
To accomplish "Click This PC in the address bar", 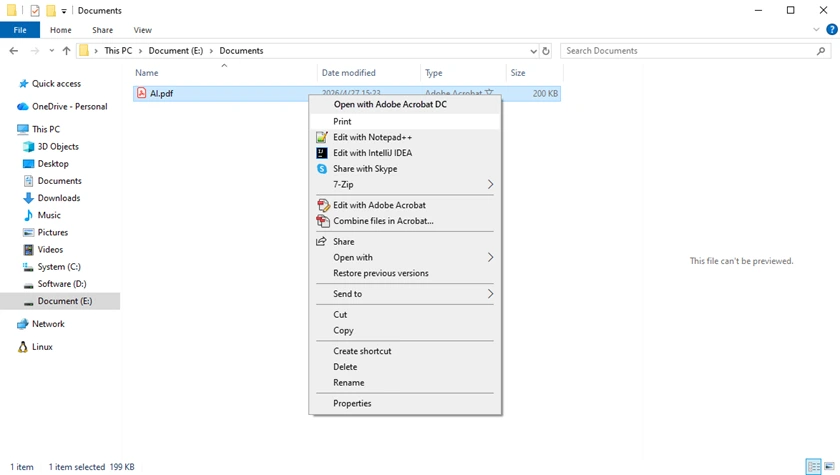I will pyautogui.click(x=118, y=51).
